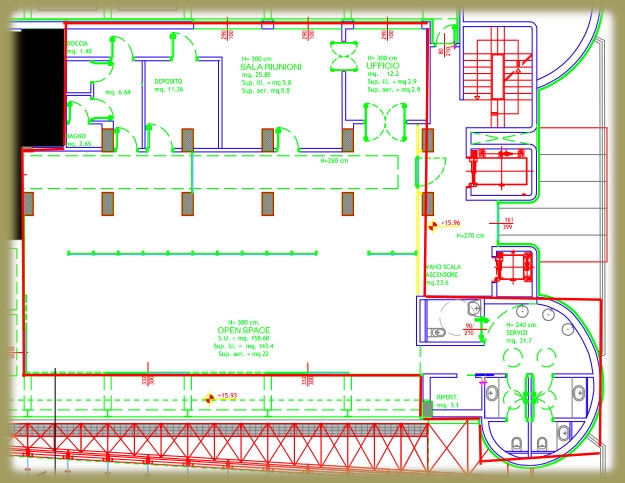Click the VANO SCALA ASCENSORE label
625x483 pixels.
[x=440, y=274]
